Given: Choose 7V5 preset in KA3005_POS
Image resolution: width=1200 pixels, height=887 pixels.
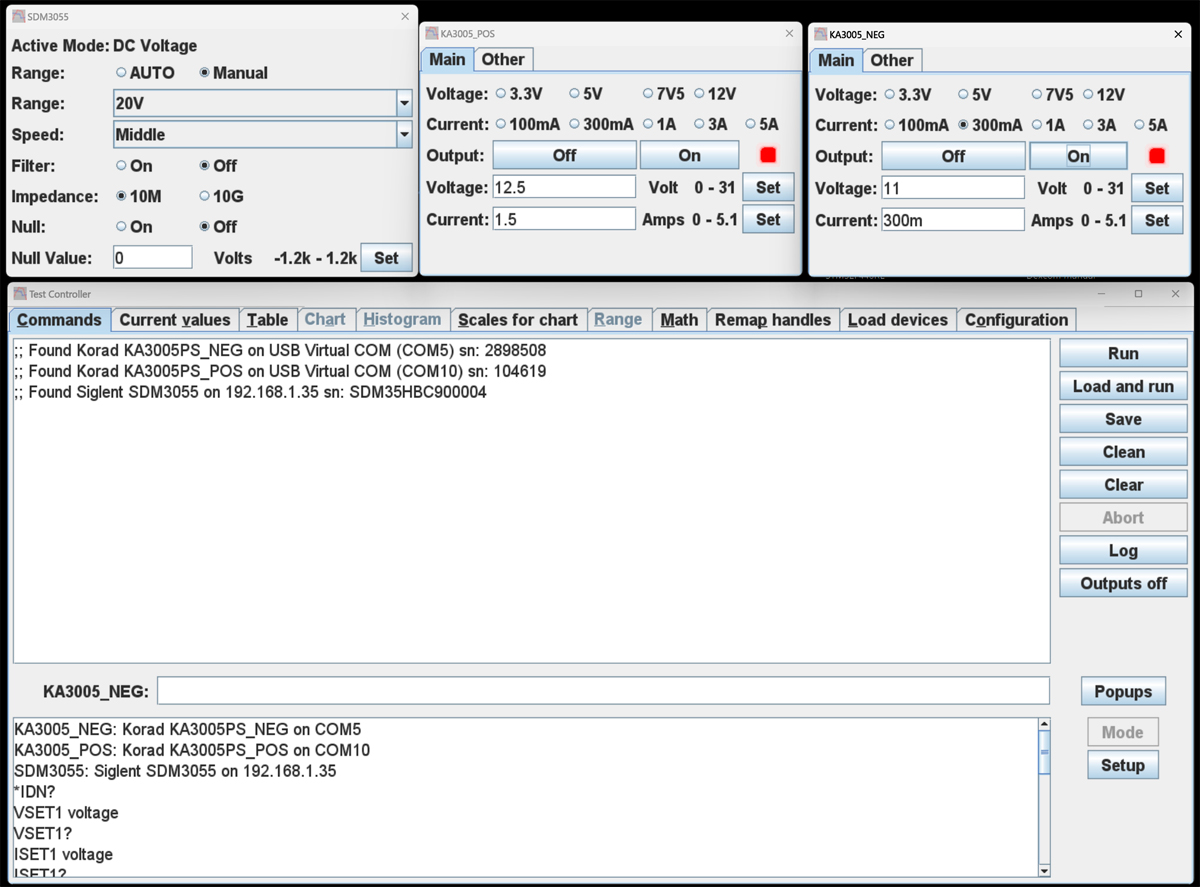Looking at the screenshot, I should click(664, 94).
